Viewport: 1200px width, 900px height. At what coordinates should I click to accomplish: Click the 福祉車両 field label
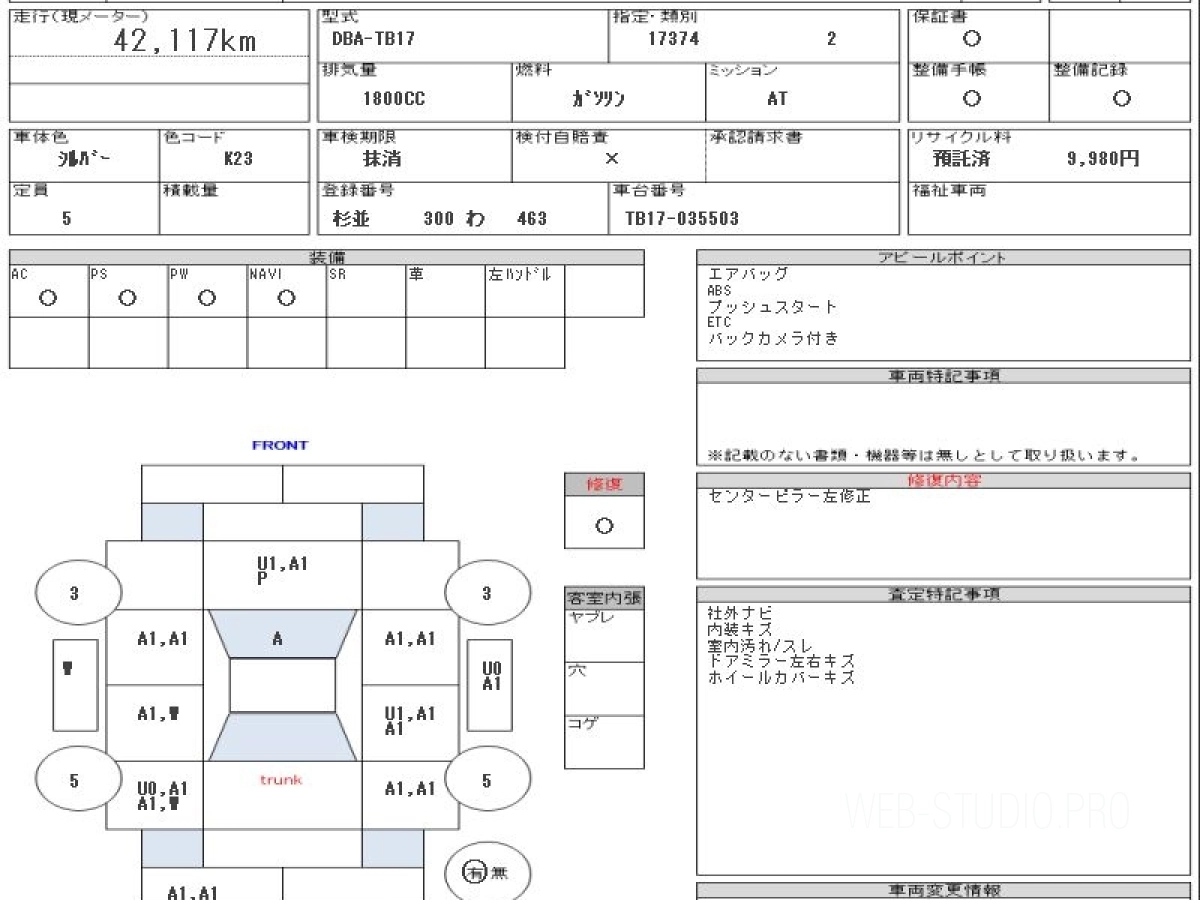pyautogui.click(x=949, y=190)
